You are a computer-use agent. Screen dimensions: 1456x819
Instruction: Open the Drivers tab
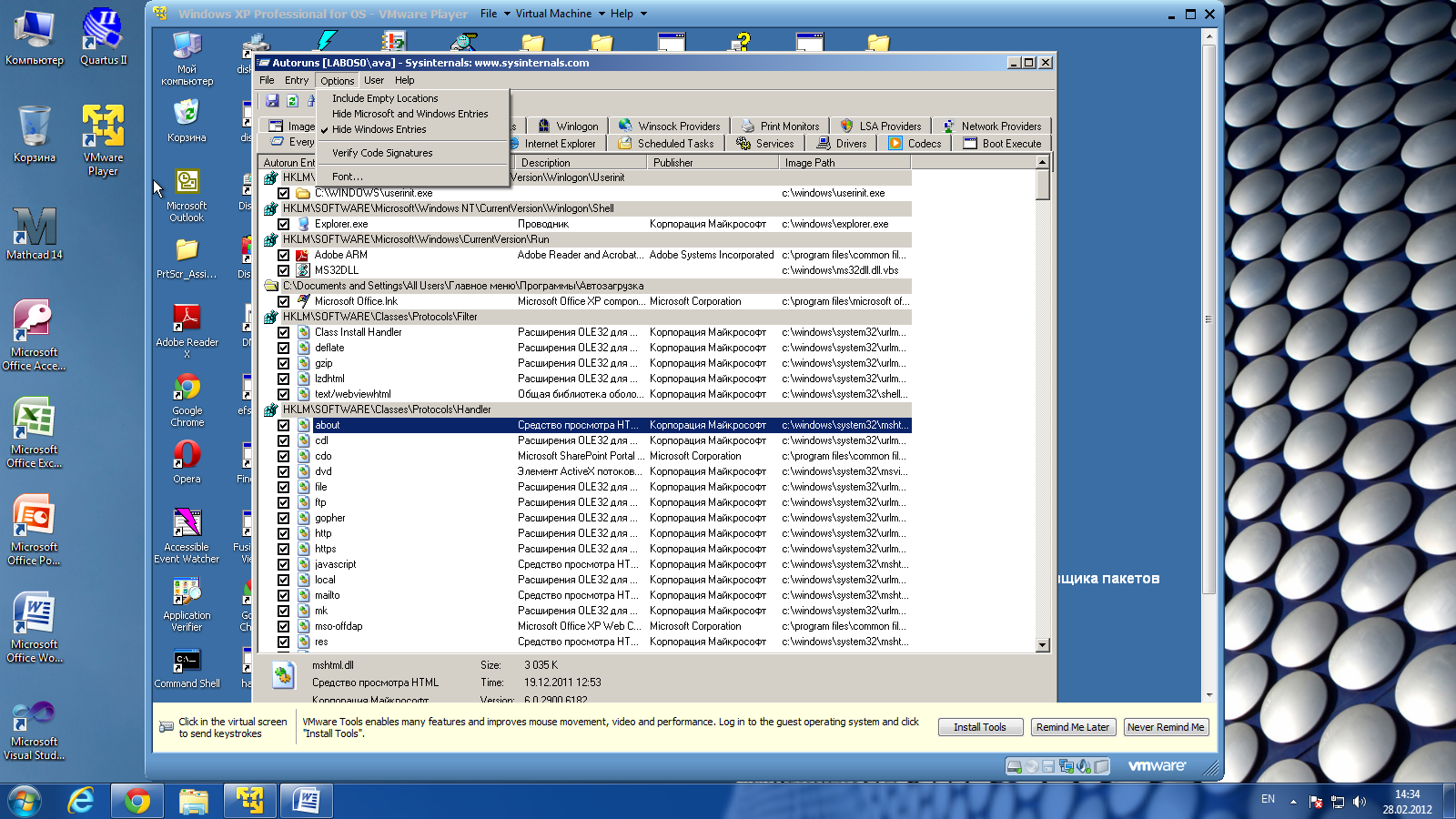pyautogui.click(x=842, y=144)
